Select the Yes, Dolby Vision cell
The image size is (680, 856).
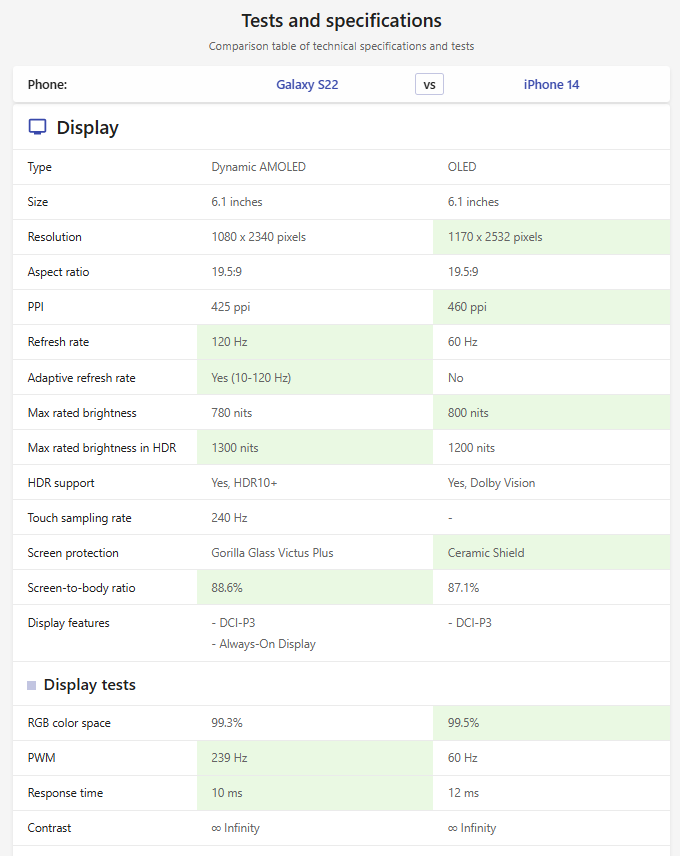(492, 483)
